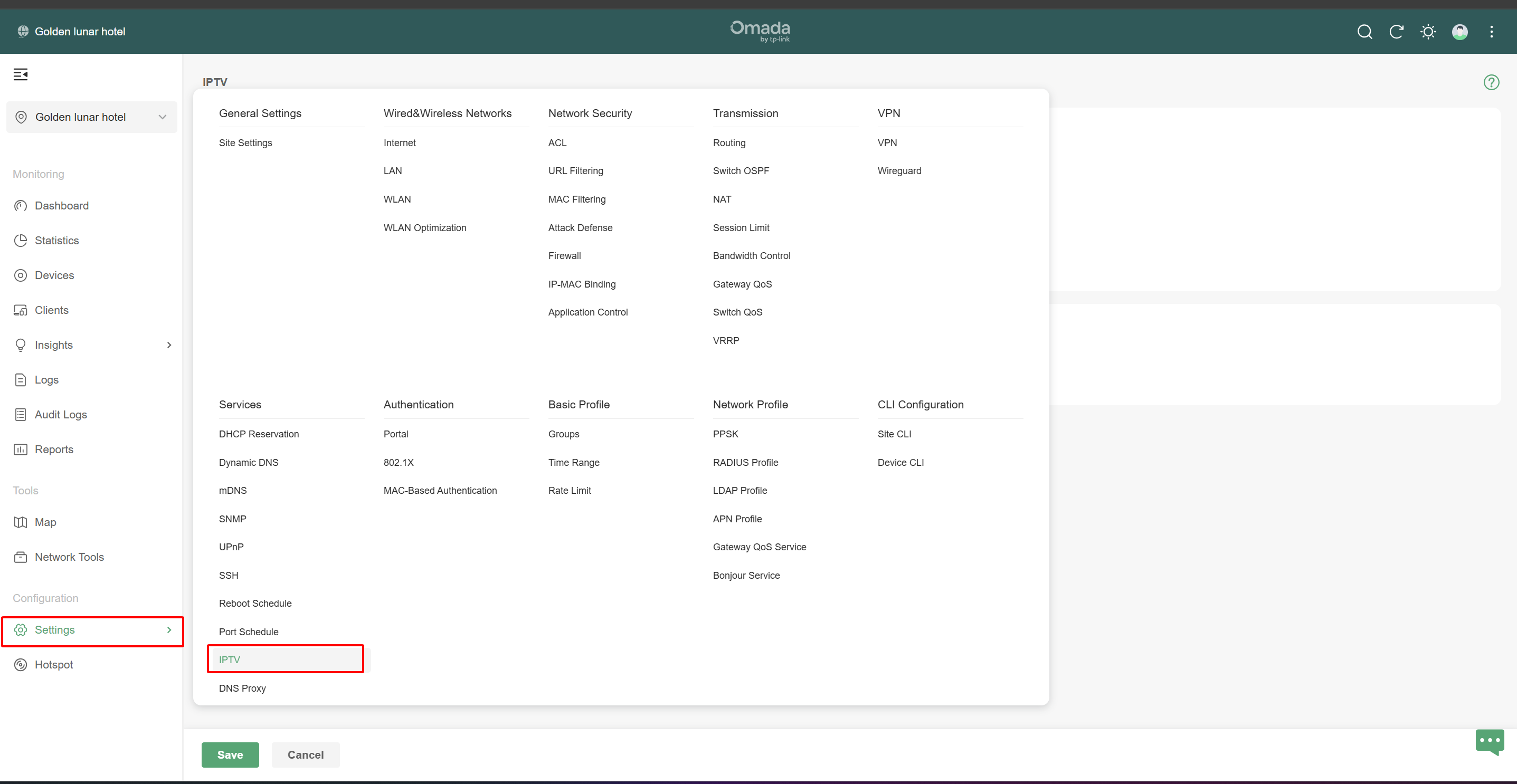This screenshot has height=784, width=1517.
Task: Open Bandwidth Control
Action: click(752, 256)
